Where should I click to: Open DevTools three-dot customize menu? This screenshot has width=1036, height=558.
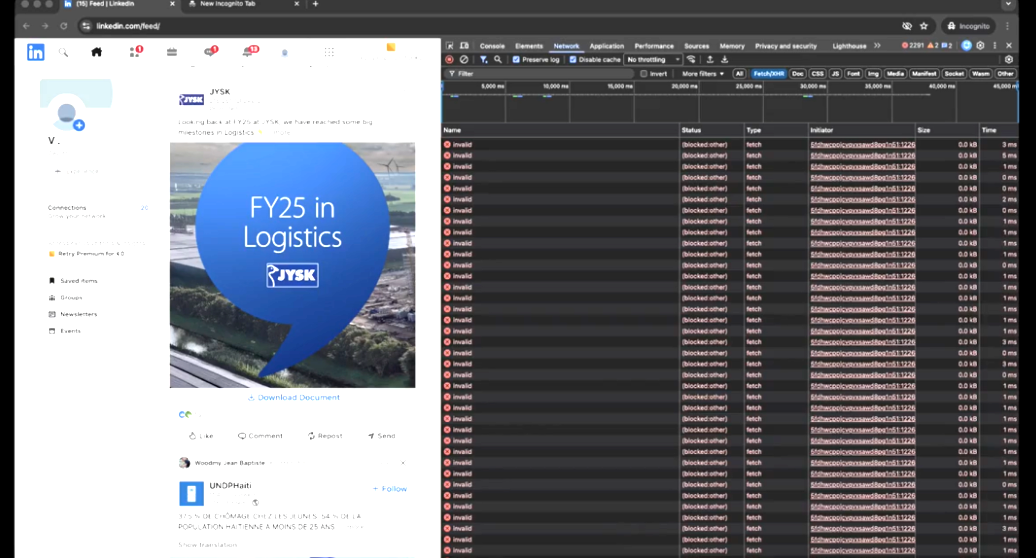tap(995, 46)
